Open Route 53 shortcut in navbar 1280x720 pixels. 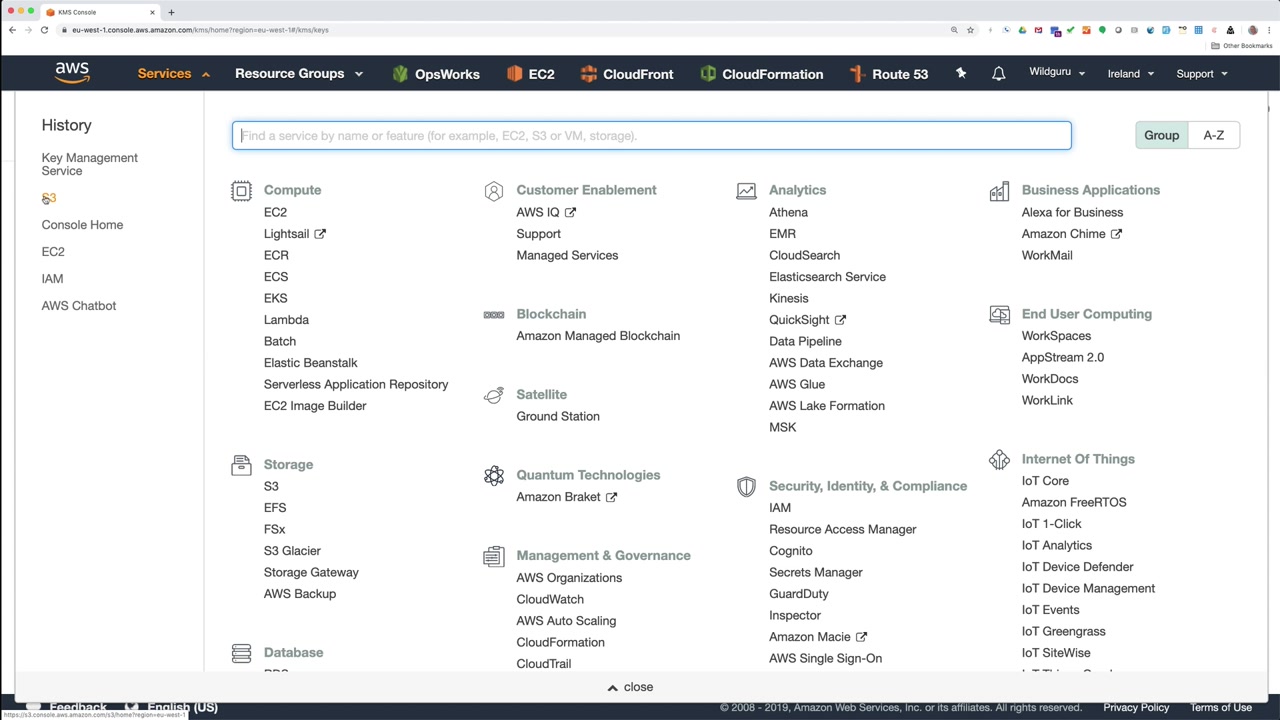tap(889, 74)
